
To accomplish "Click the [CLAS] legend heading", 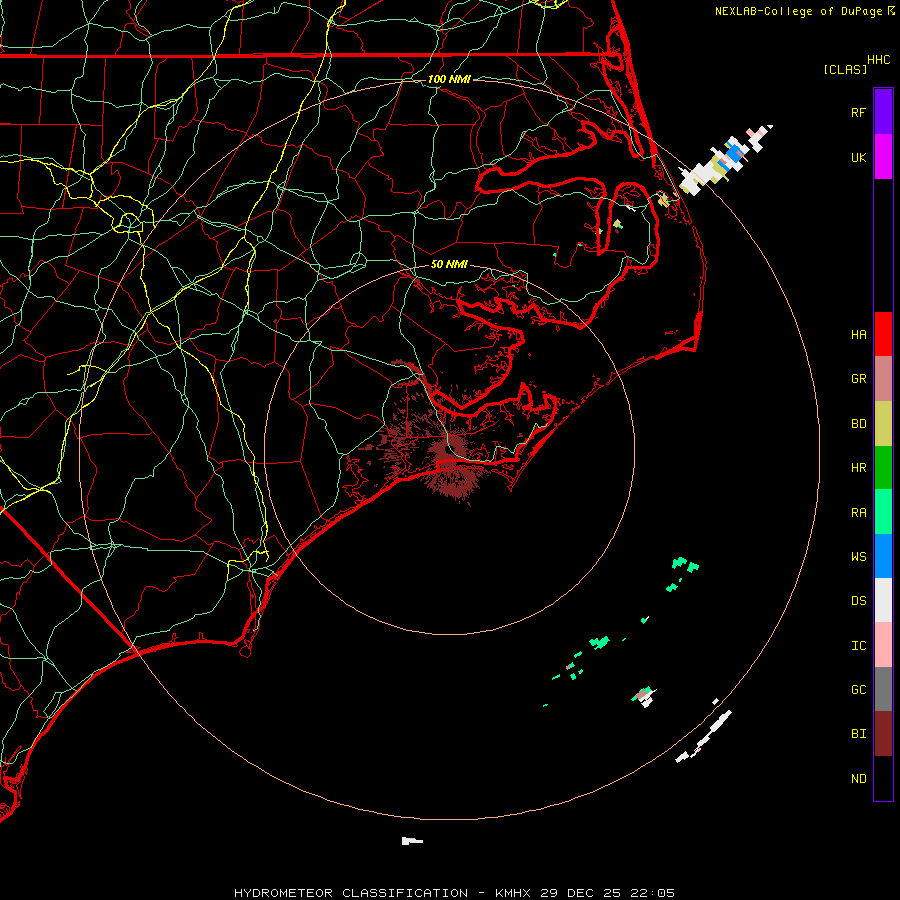I will click(845, 69).
